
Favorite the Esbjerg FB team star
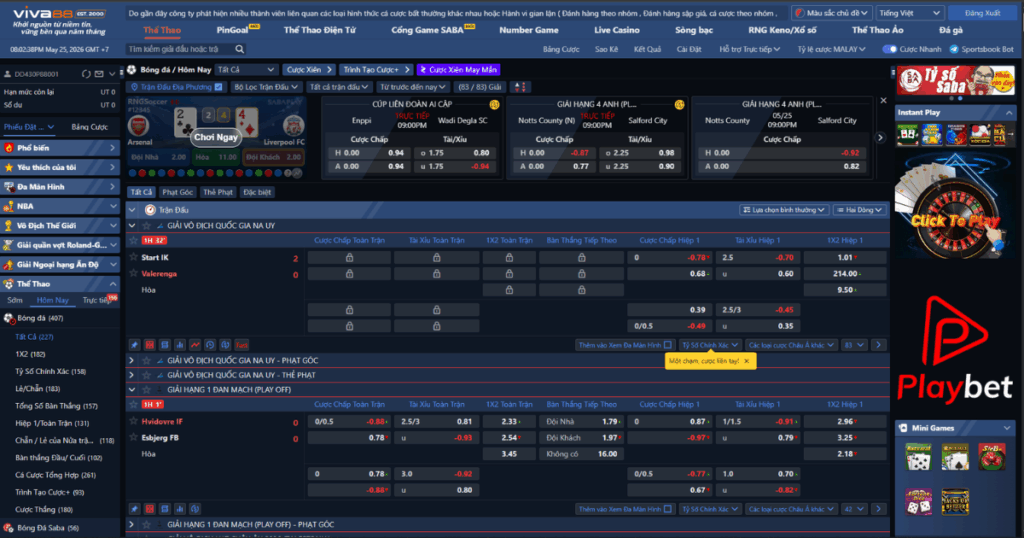pos(134,437)
